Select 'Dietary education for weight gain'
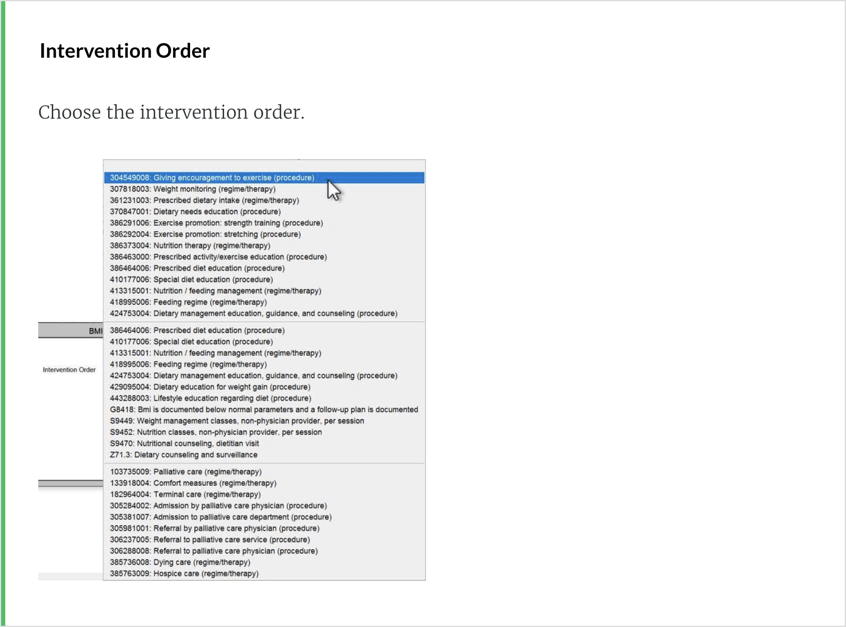Screen dimensions: 846x627 (x=210, y=387)
